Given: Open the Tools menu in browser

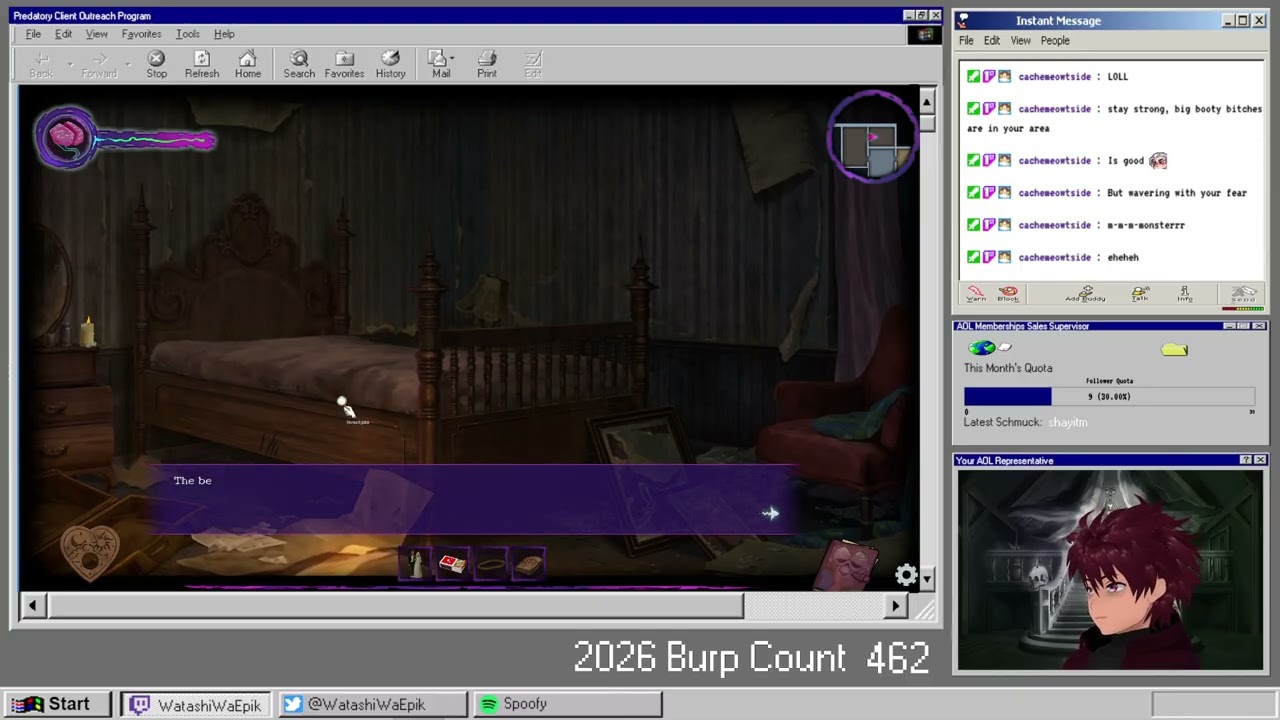Looking at the screenshot, I should (187, 34).
